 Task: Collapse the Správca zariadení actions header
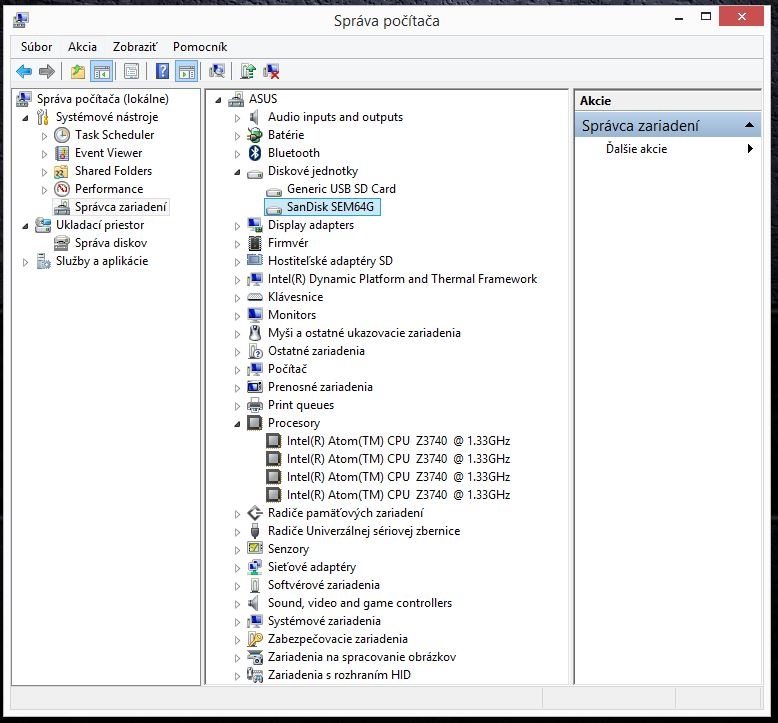click(750, 126)
